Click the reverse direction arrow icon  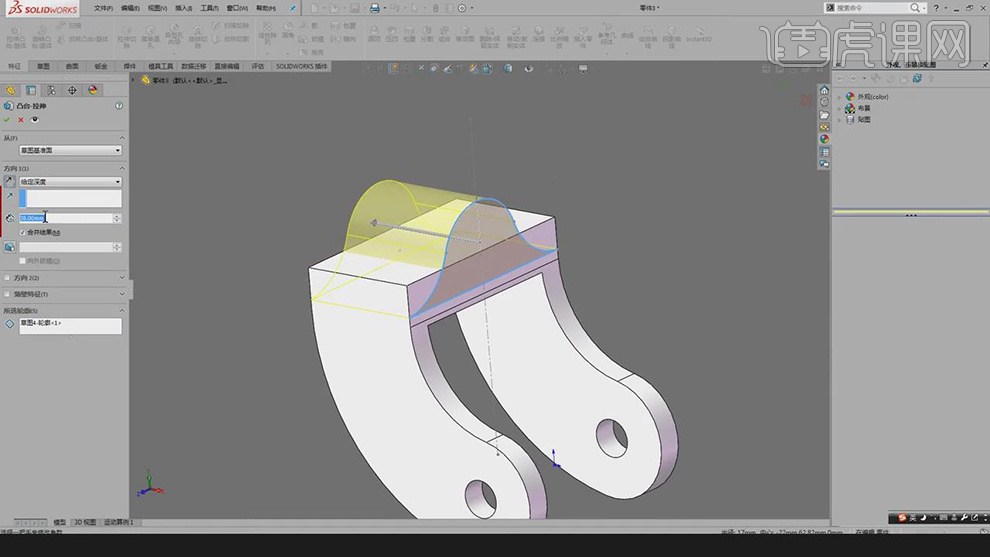tap(10, 182)
